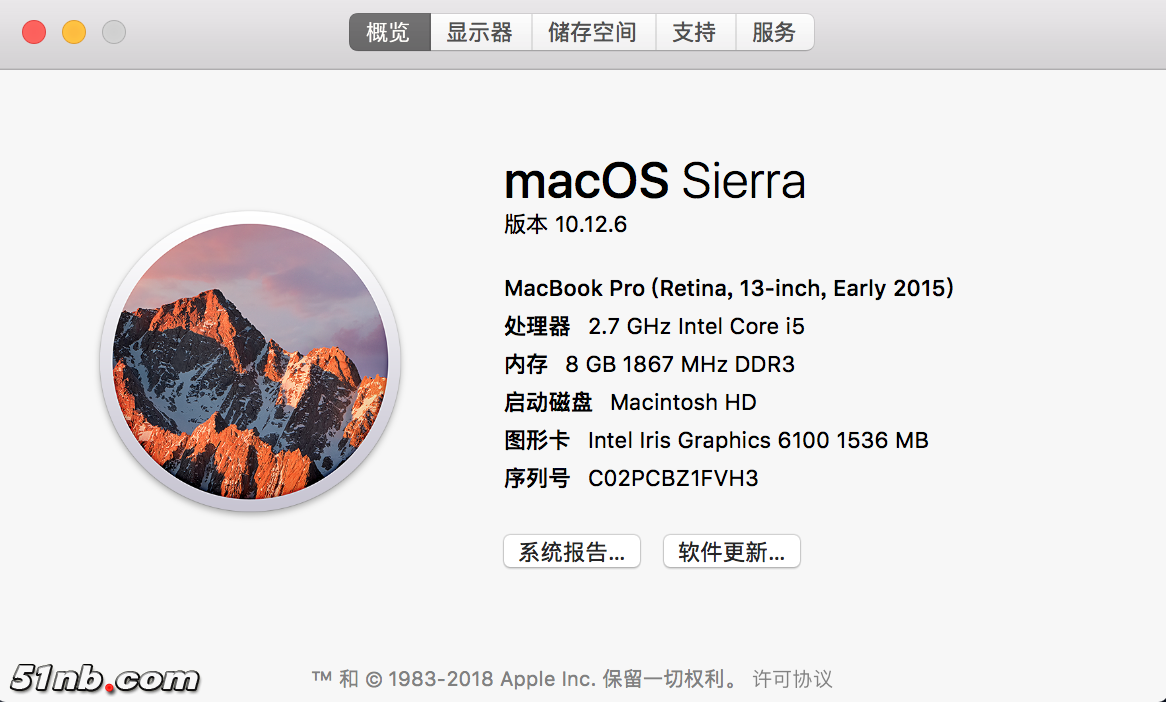Click the disabled gray zoom window button
1166x702 pixels.
coord(114,32)
